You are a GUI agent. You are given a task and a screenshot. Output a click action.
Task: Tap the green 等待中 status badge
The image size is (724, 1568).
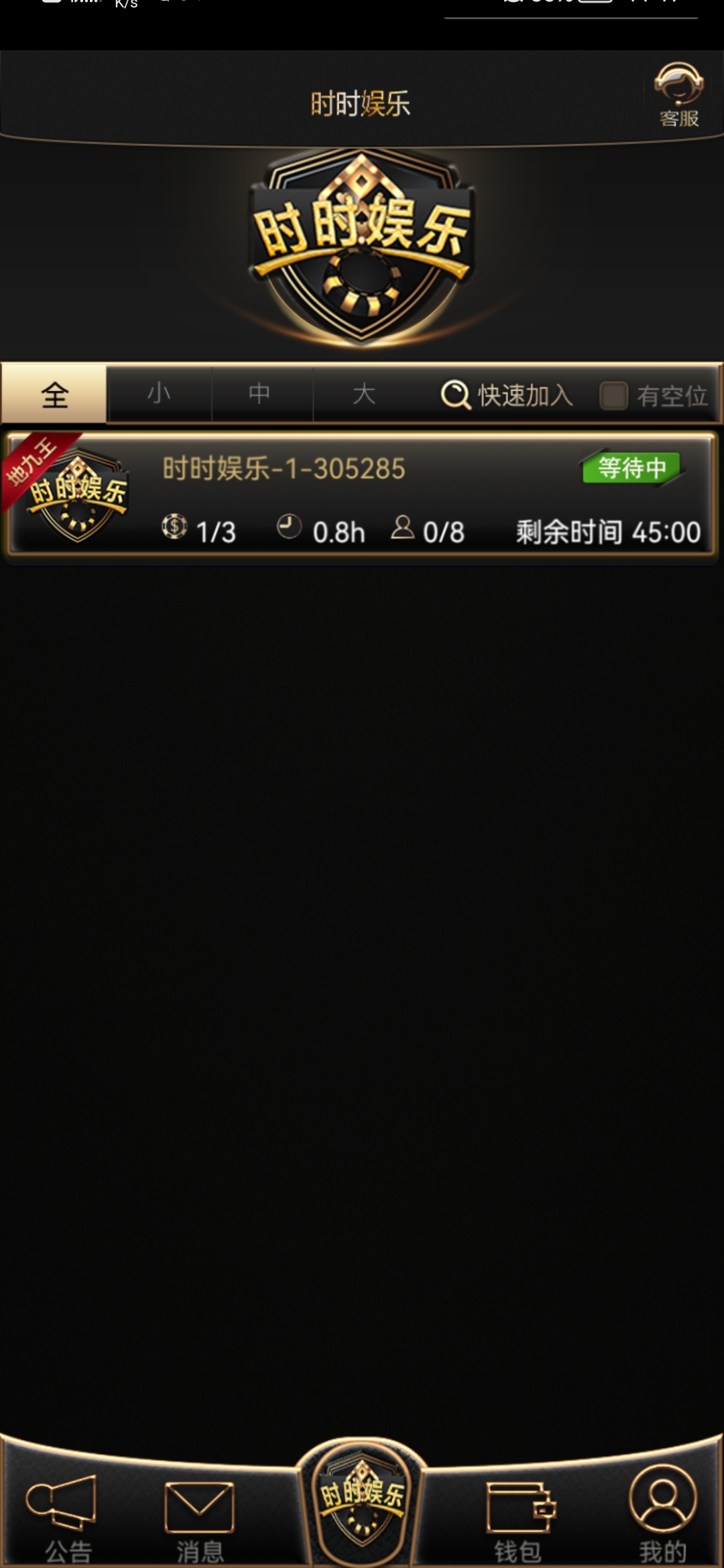point(631,468)
